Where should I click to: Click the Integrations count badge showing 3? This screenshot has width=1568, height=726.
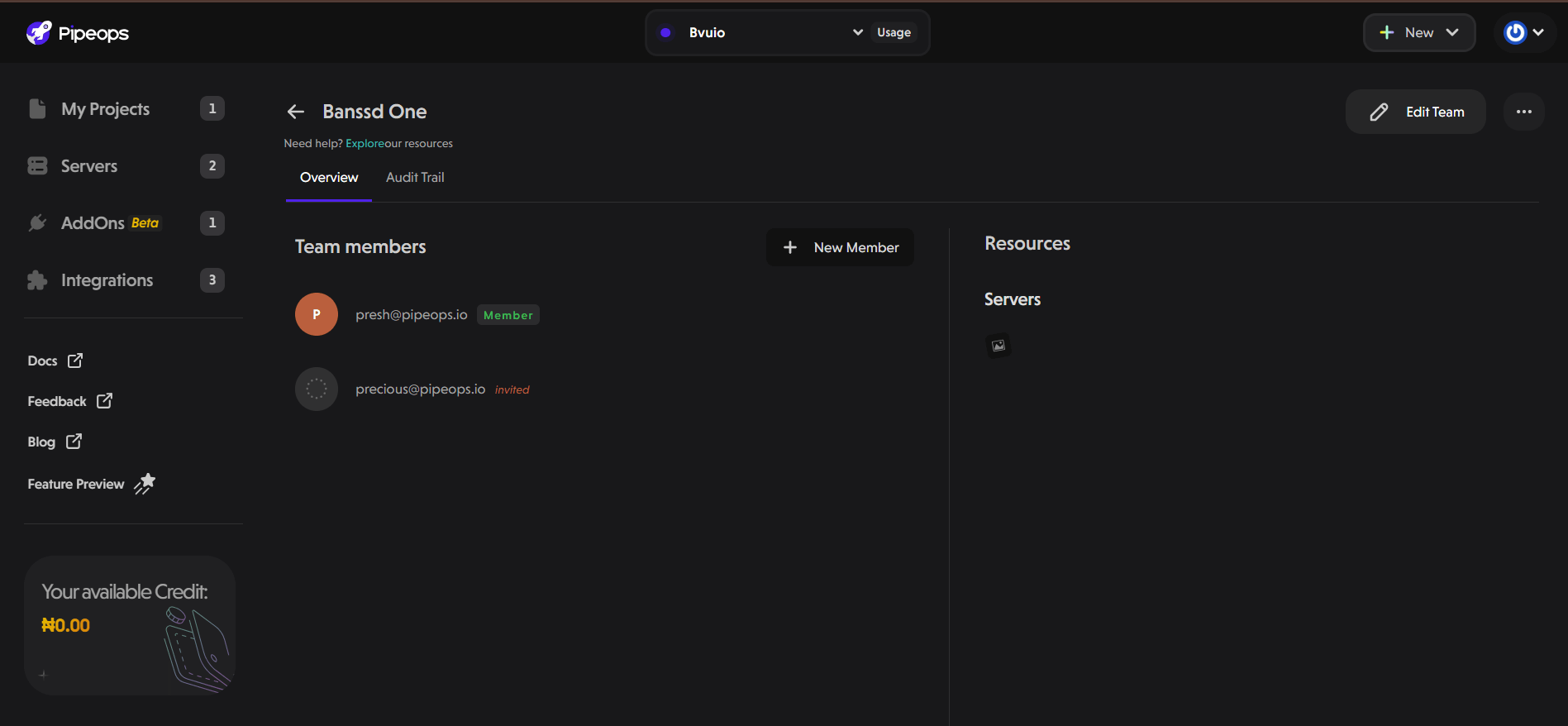[212, 279]
